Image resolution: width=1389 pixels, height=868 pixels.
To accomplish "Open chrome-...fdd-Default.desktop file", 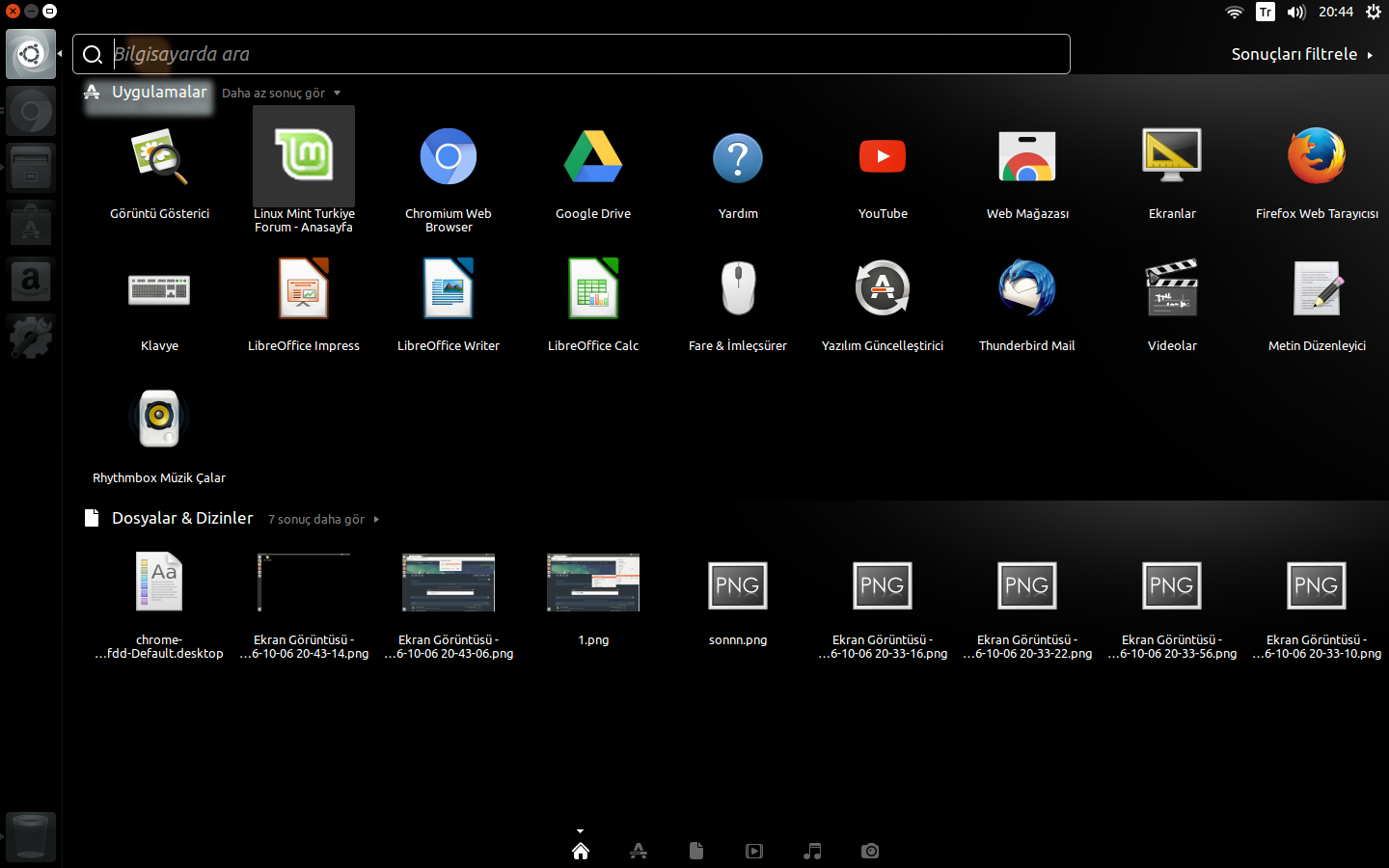I will [x=159, y=582].
